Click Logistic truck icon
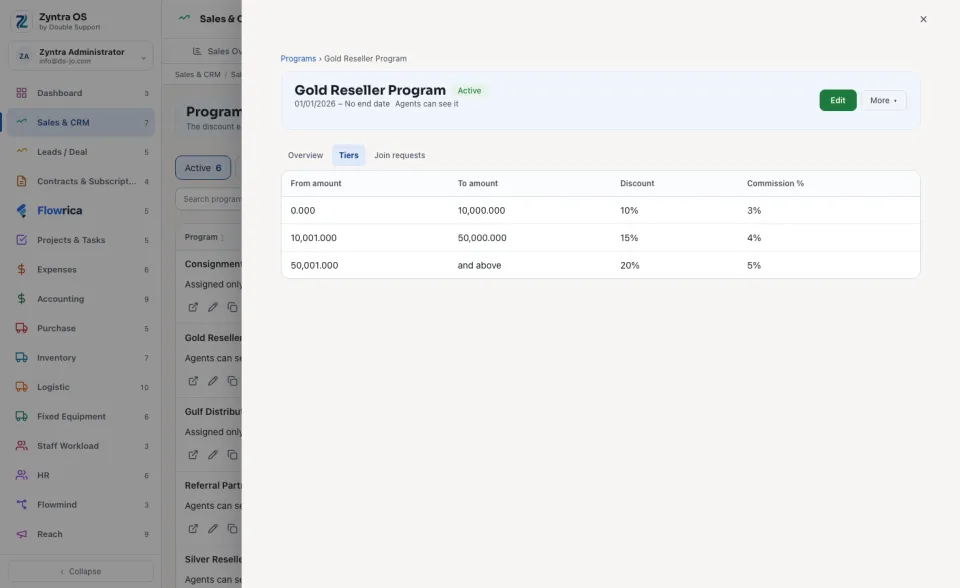 pos(21,386)
